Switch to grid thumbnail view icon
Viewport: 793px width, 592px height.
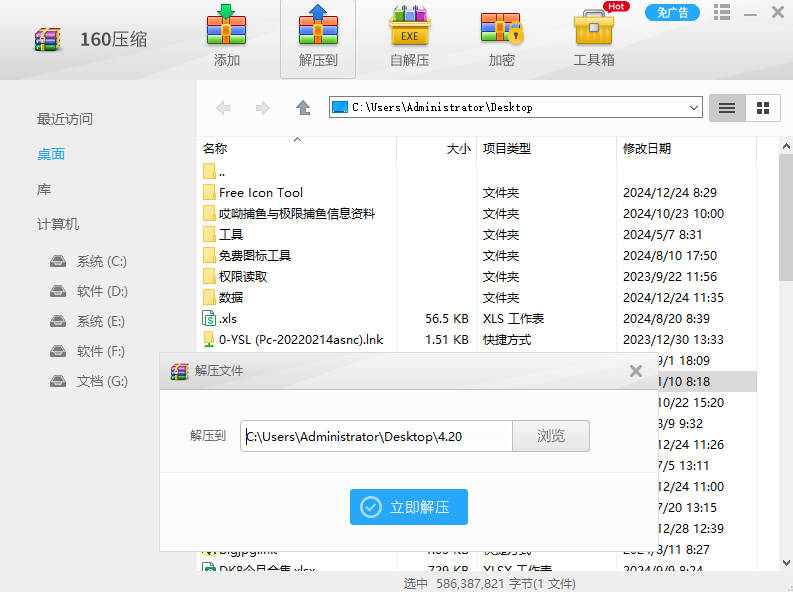tap(763, 108)
